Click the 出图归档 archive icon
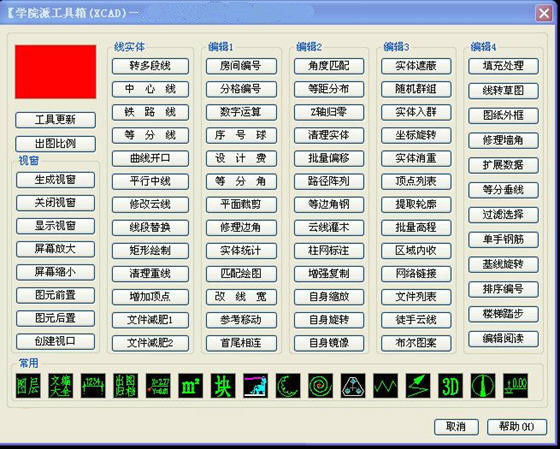Image resolution: width=560 pixels, height=449 pixels. click(126, 386)
